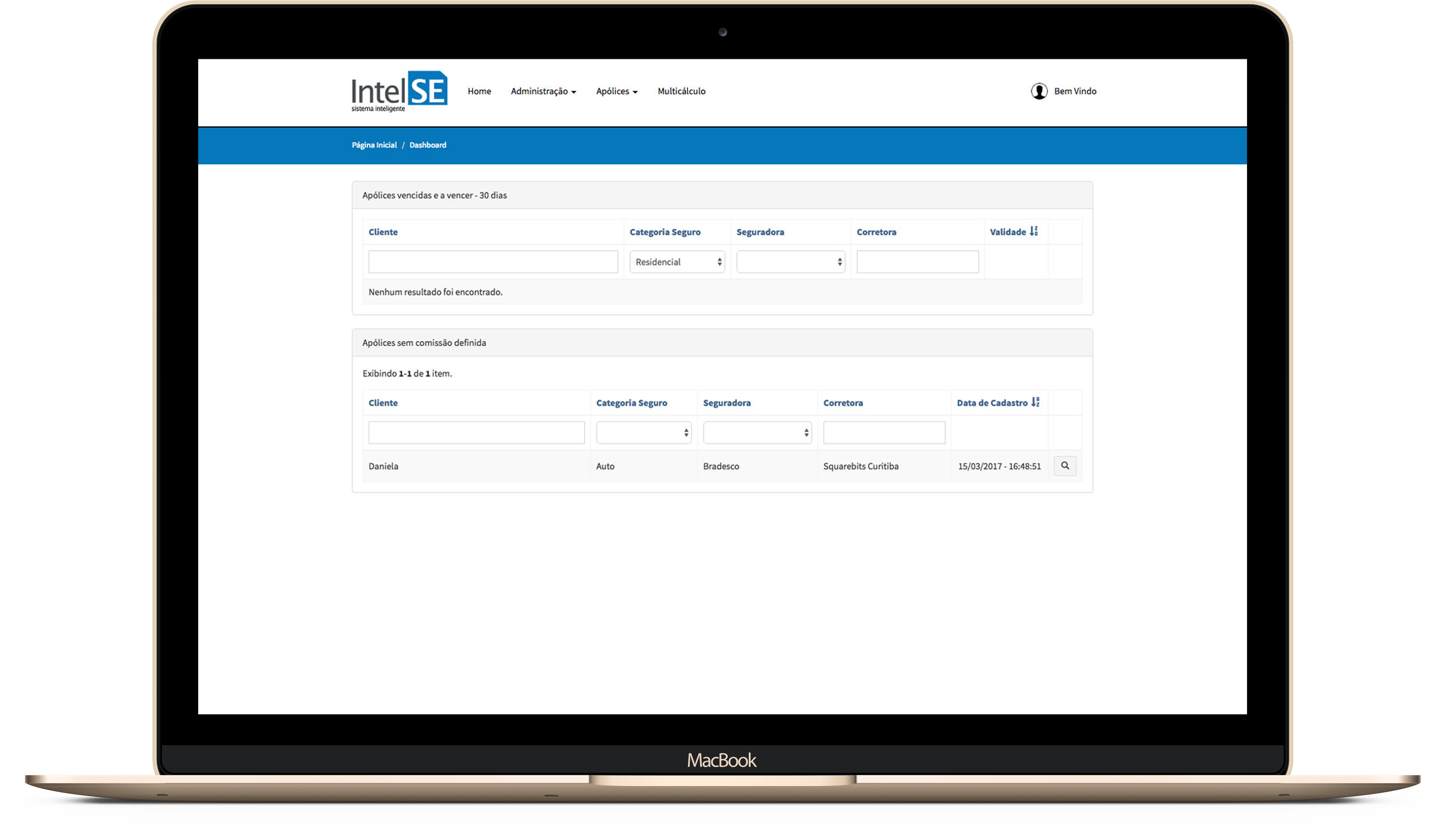This screenshot has height=840, width=1436.
Task: Expand Seguradora dropdown in top section
Action: click(791, 262)
